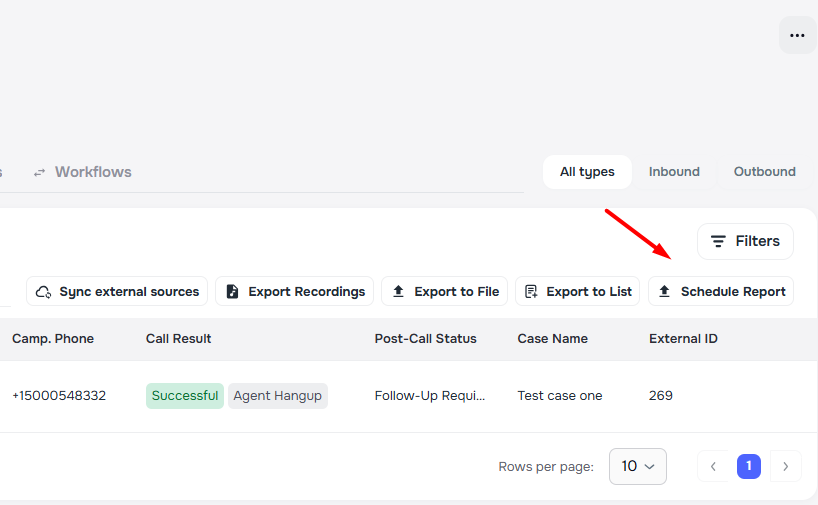Switch to the Workflows tab
The height and width of the screenshot is (505, 818).
[92, 172]
